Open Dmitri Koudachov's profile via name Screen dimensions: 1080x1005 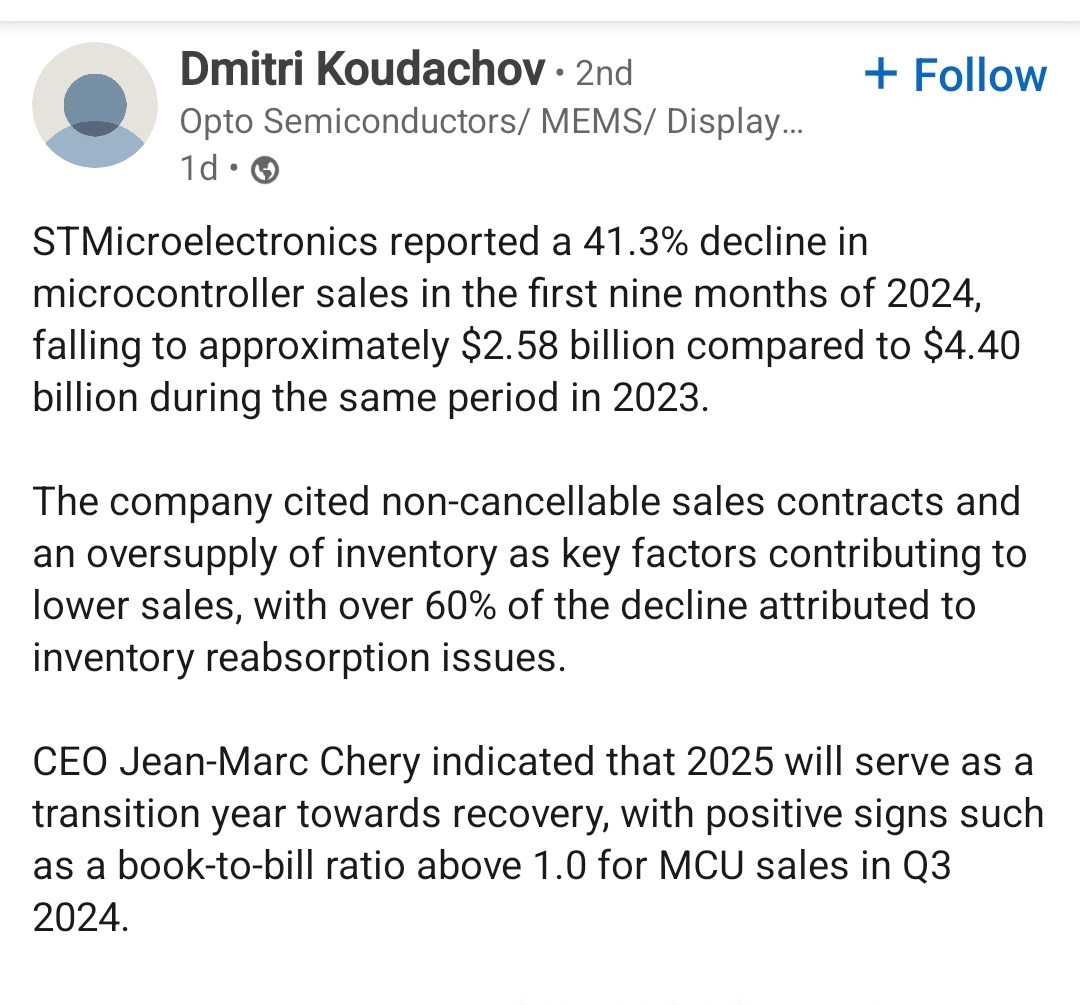tap(362, 71)
